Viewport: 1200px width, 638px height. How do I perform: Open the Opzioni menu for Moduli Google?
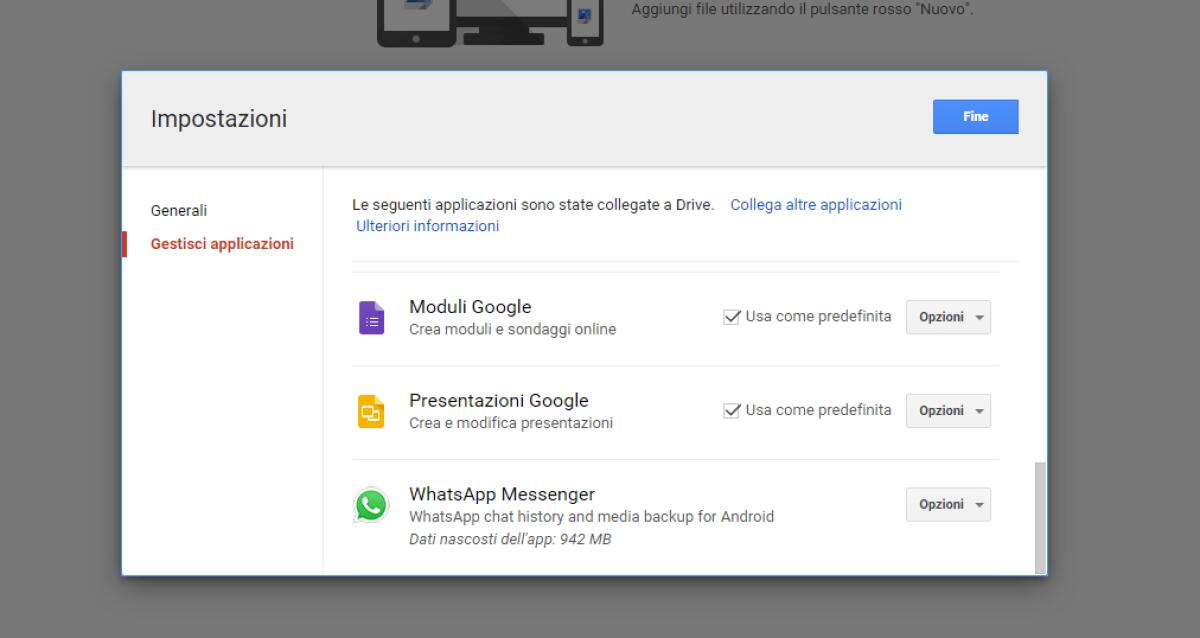[x=948, y=316]
